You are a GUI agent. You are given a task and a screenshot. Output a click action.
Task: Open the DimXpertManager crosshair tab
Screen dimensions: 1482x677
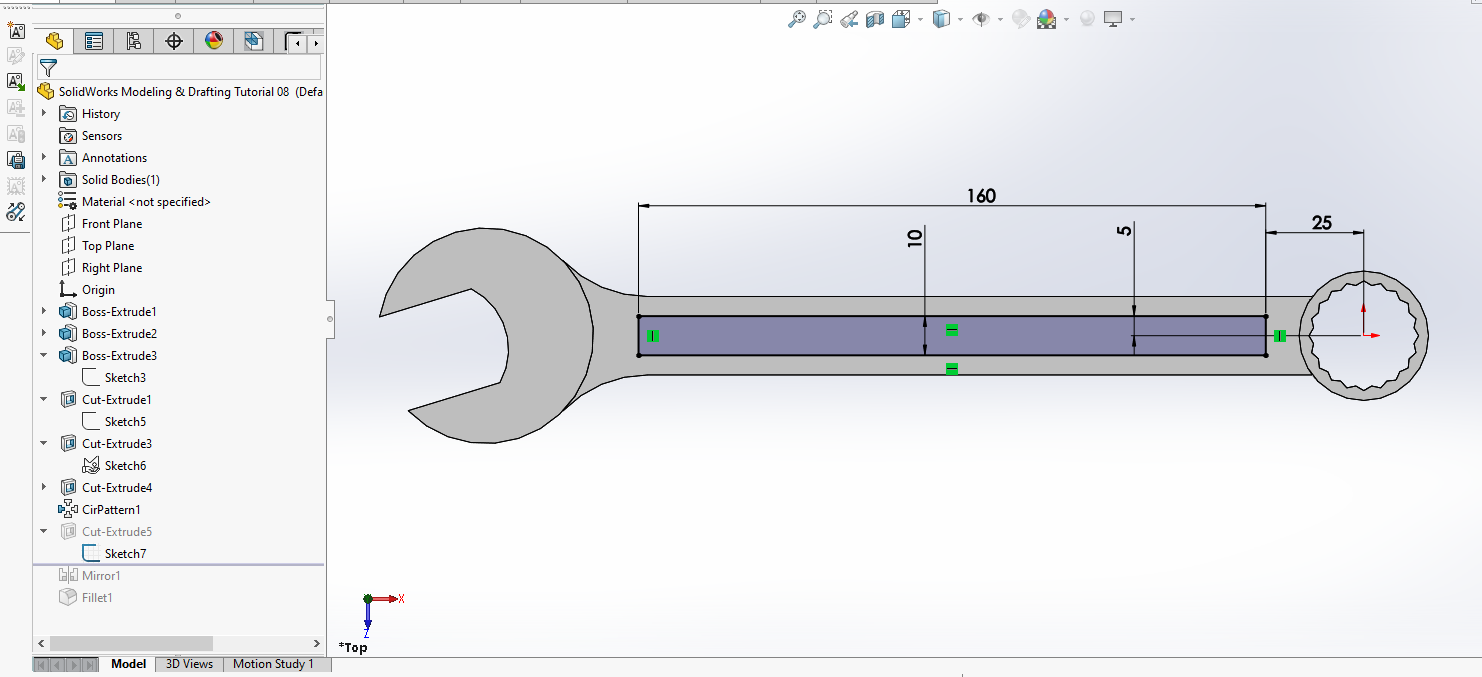tap(174, 41)
